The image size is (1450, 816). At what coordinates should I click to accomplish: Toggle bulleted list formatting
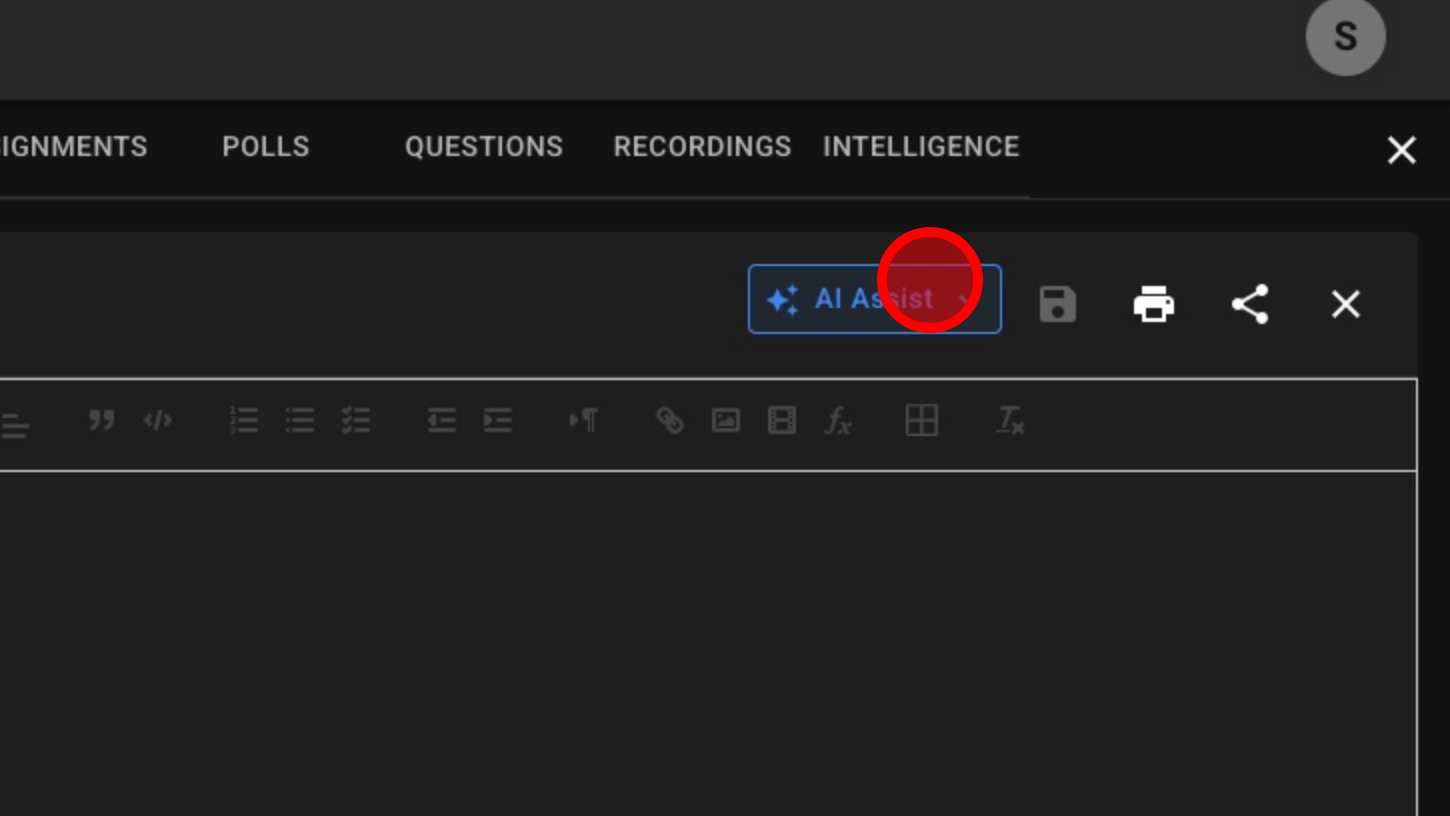300,421
